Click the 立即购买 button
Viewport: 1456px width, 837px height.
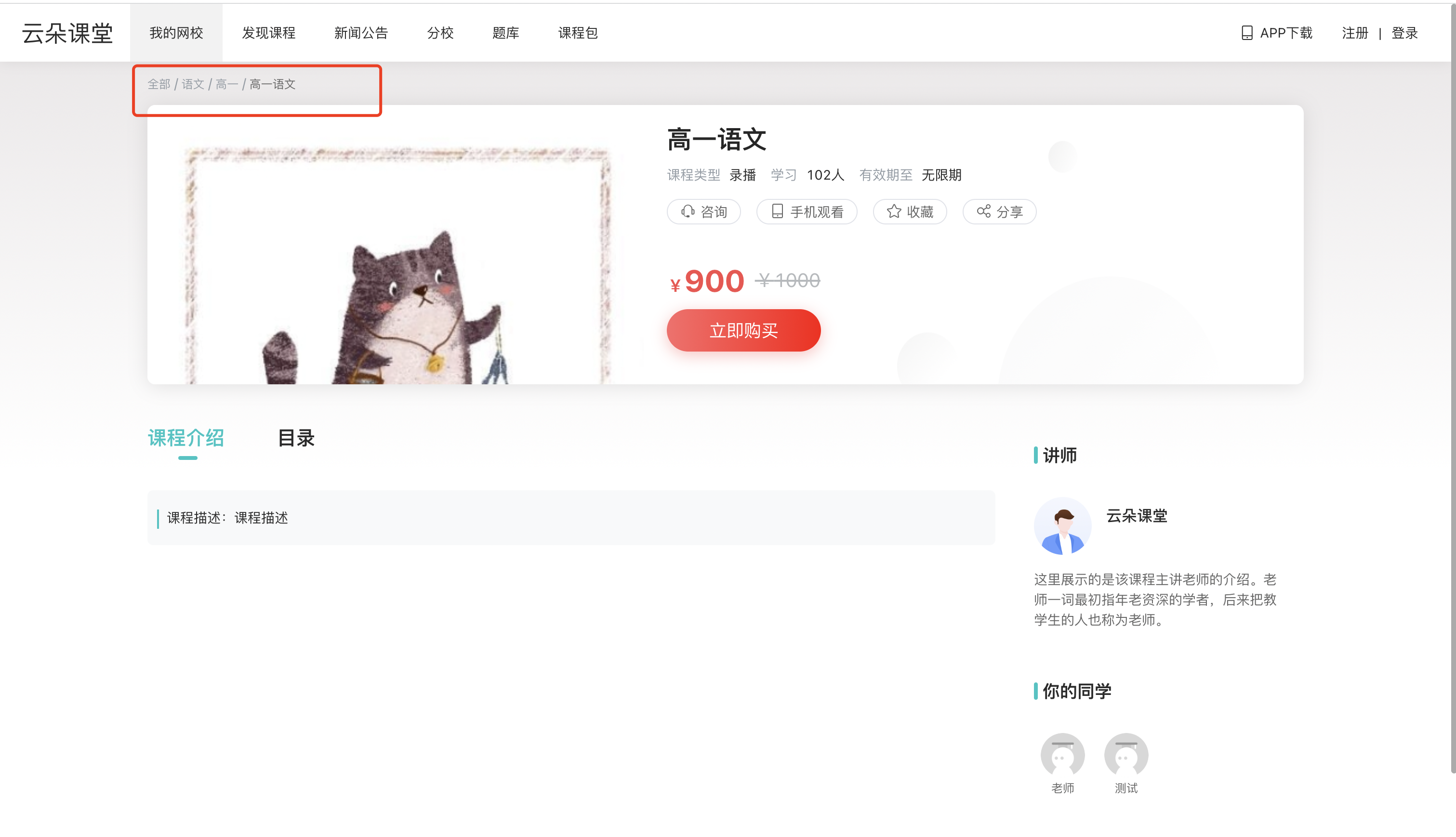tap(743, 330)
